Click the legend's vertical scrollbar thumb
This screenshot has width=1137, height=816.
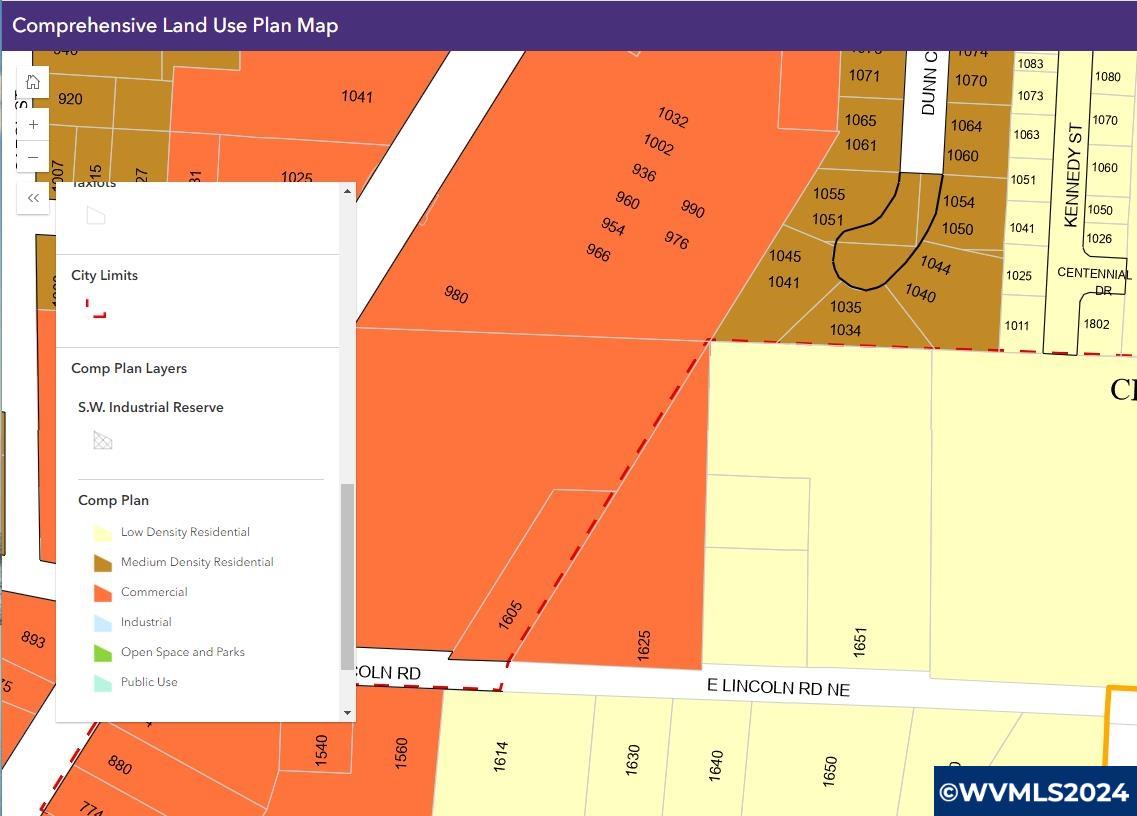348,575
